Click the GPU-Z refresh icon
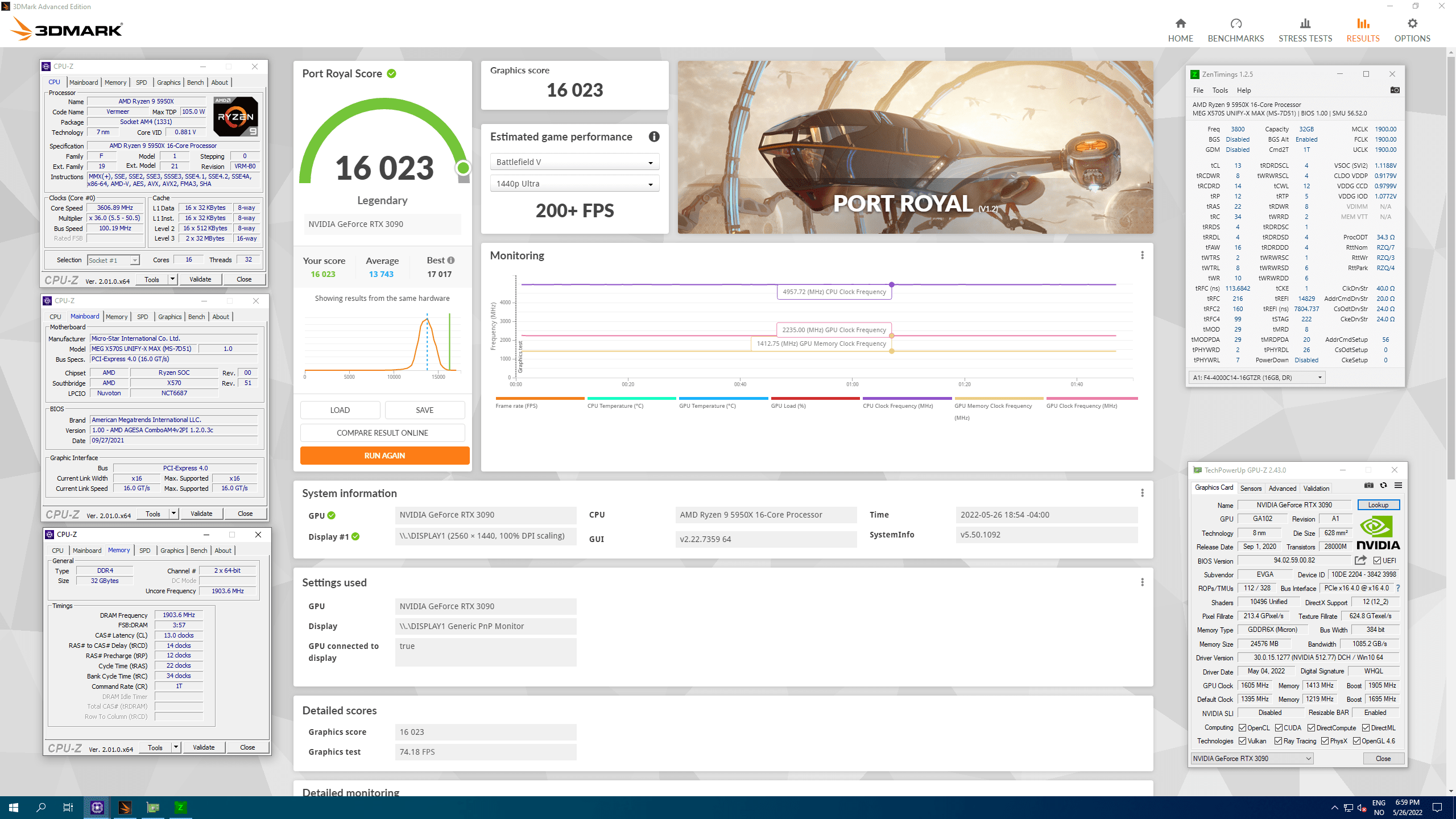The height and width of the screenshot is (819, 1456). tap(1383, 485)
